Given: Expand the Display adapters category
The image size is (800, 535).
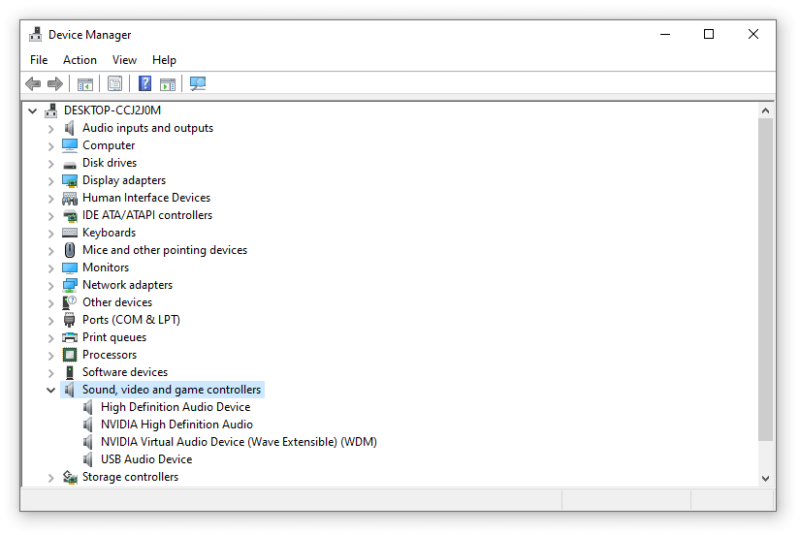Looking at the screenshot, I should coord(51,181).
